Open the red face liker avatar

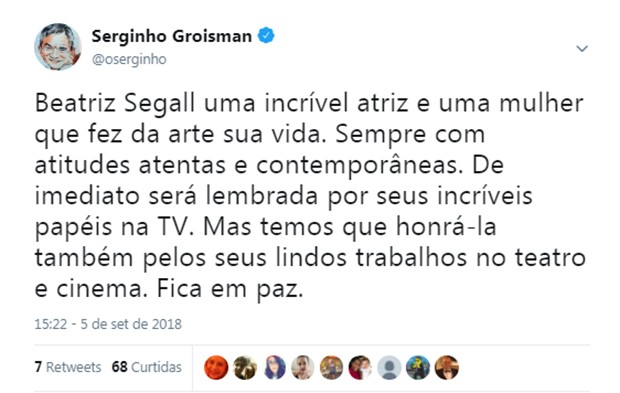pyautogui.click(x=216, y=367)
